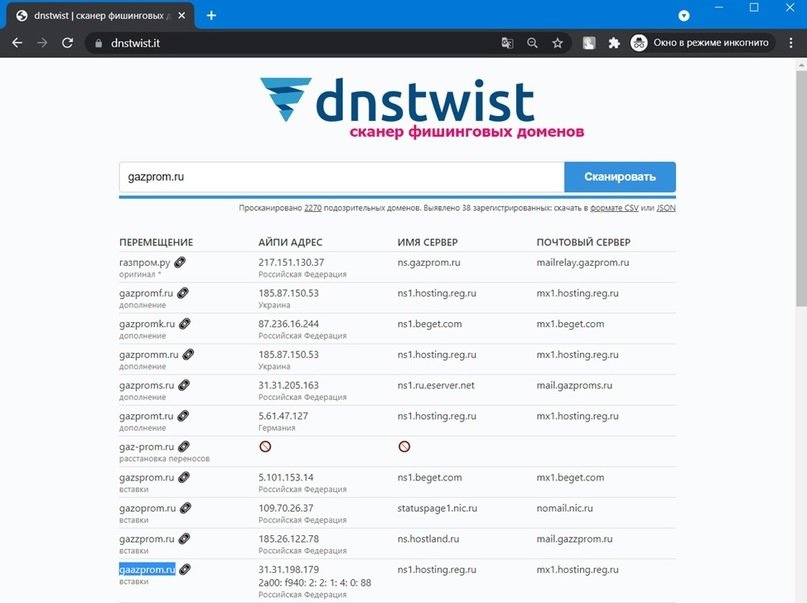
Task: Click the gray extension icon beside puzzle
Action: (x=589, y=43)
